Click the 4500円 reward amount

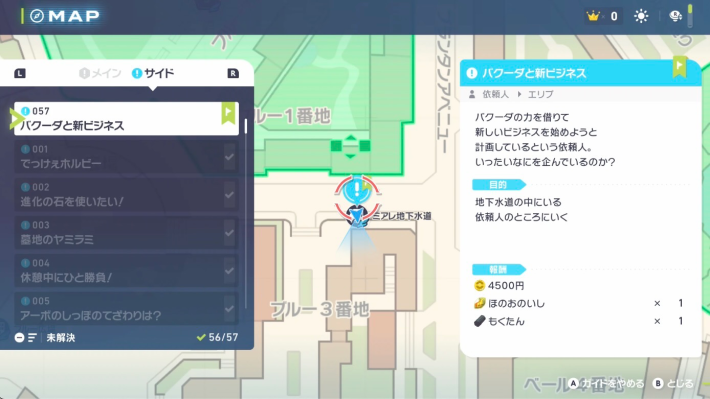(x=506, y=286)
